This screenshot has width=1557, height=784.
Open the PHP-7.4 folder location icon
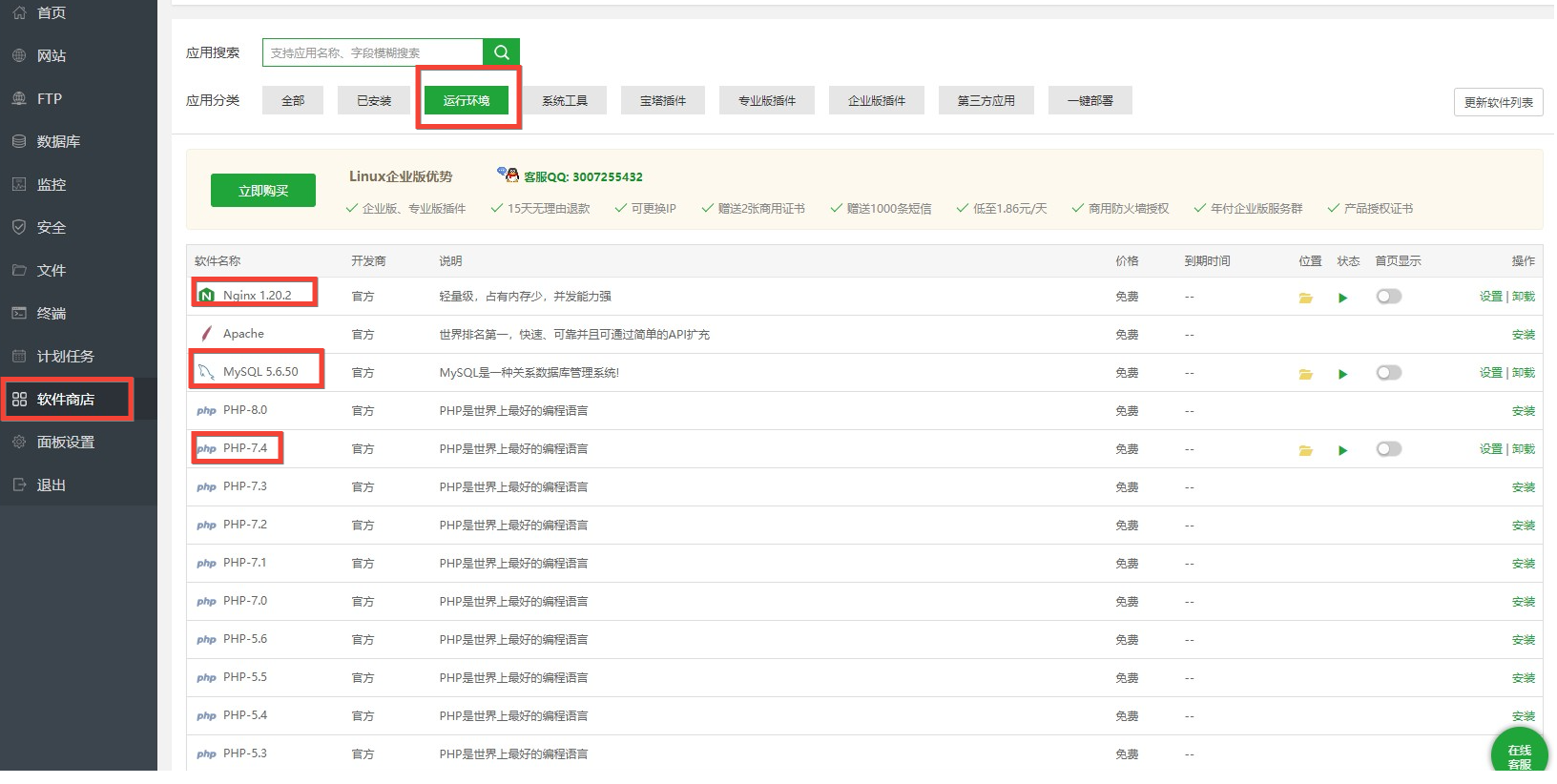pos(1305,450)
